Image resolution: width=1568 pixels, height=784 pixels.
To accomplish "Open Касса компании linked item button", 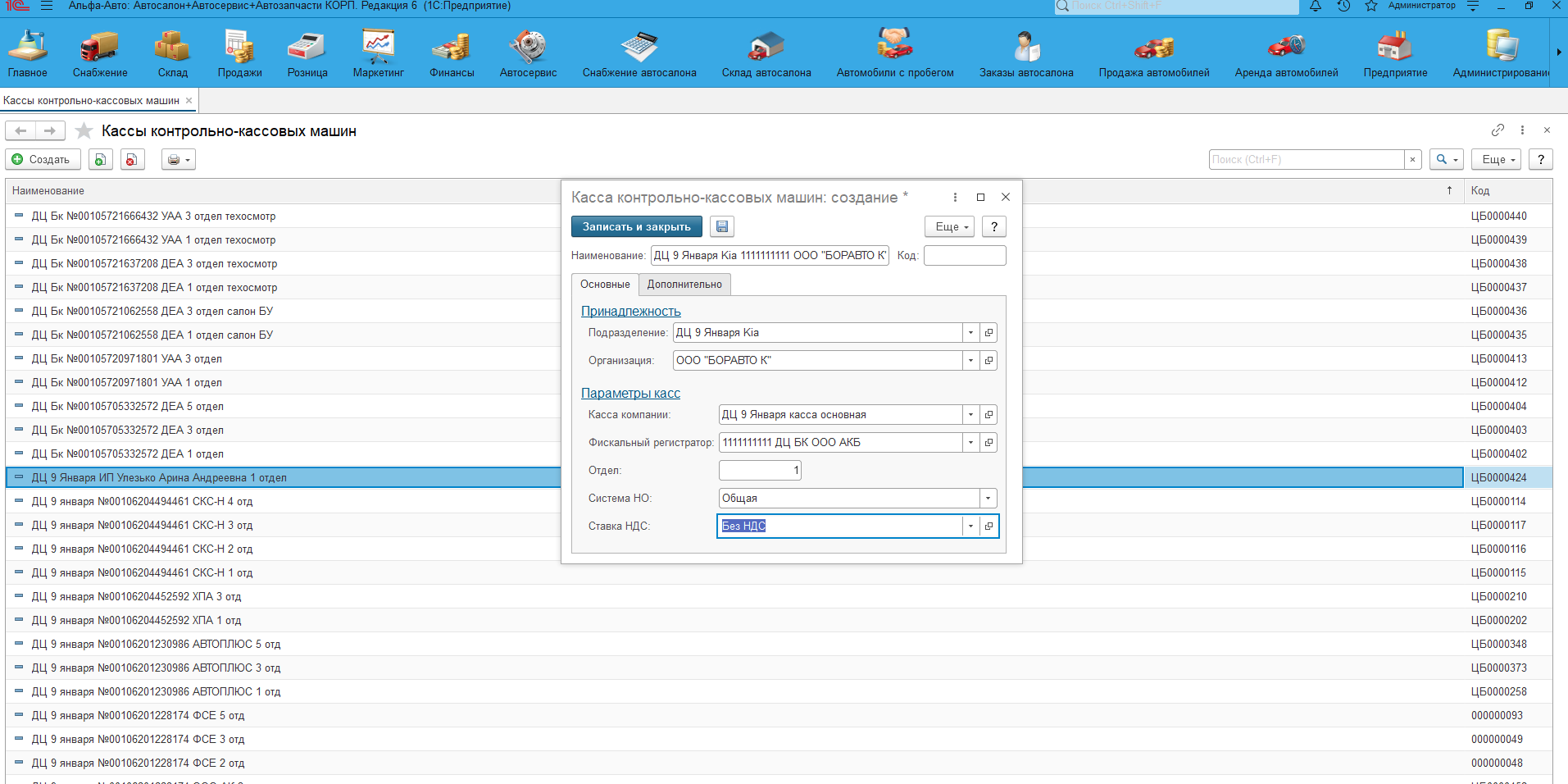I will click(989, 414).
